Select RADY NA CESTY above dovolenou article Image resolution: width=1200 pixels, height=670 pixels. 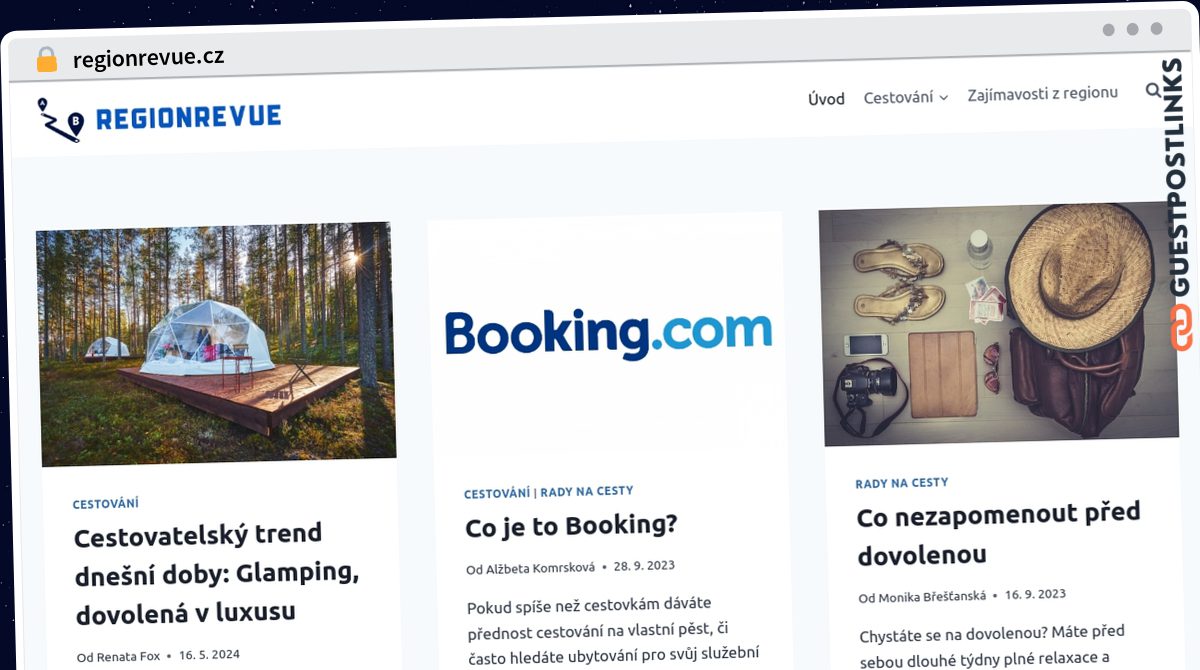(902, 483)
